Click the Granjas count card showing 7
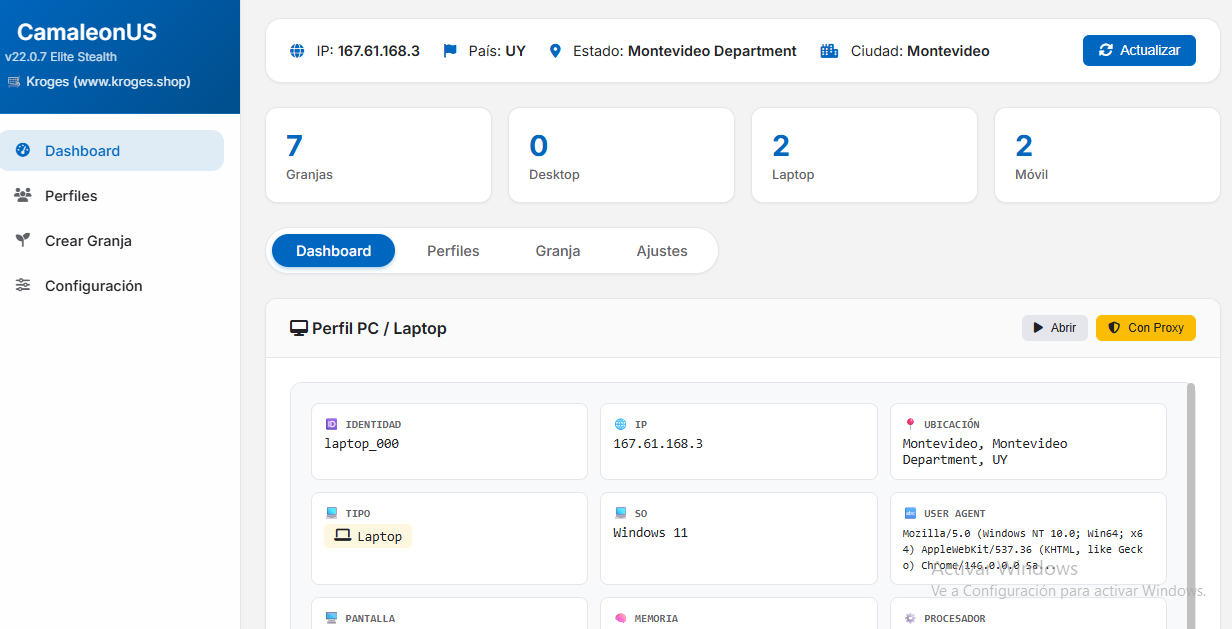Viewport: 1232px width, 629px height. point(378,155)
